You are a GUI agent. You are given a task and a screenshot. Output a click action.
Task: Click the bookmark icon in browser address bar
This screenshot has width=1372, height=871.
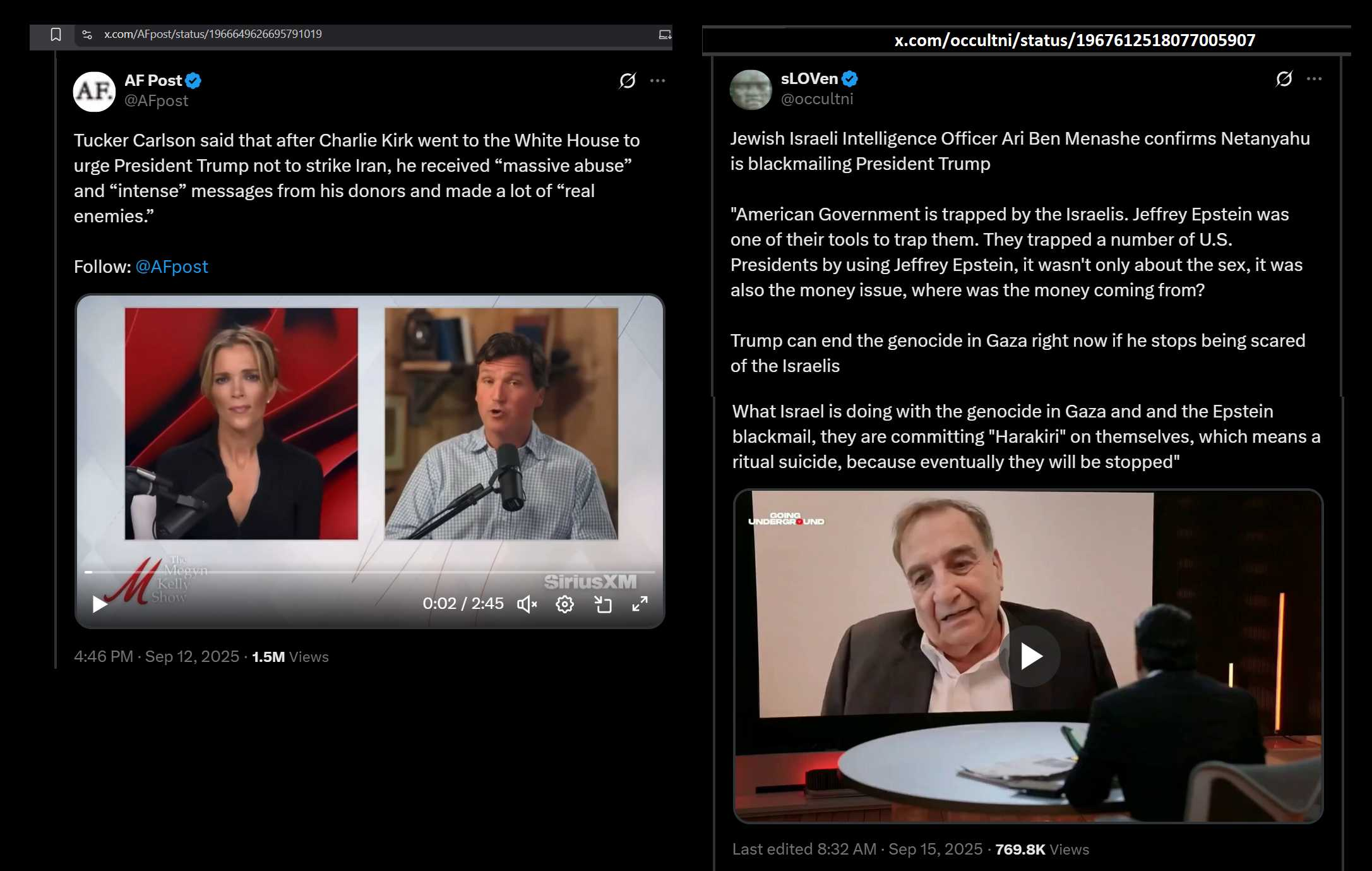click(x=56, y=34)
